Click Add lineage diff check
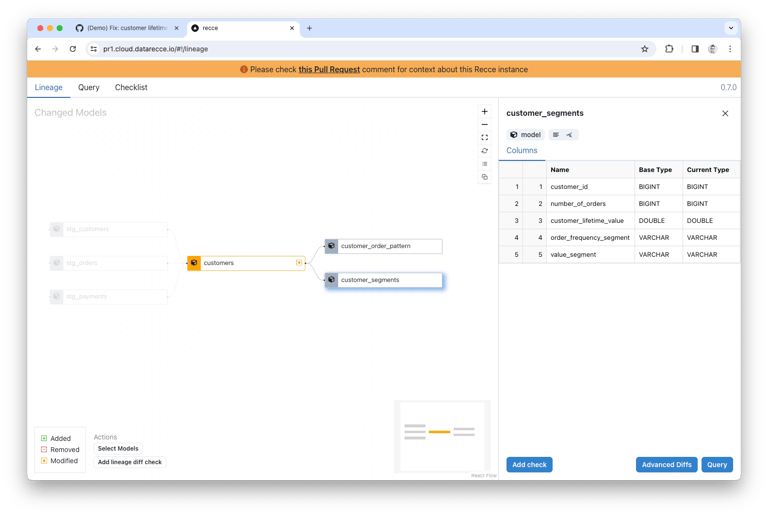Screen dimensions: 768x516 coord(129,462)
